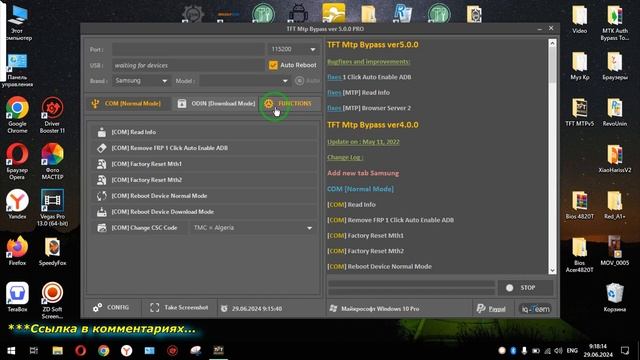Click the clock icon beside the date
640x360 pixels.
[x=224, y=309]
